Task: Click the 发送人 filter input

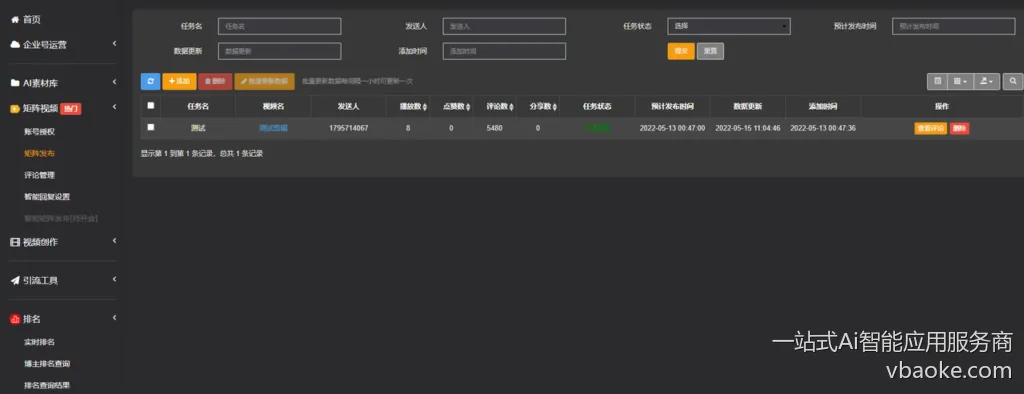Action: click(504, 26)
